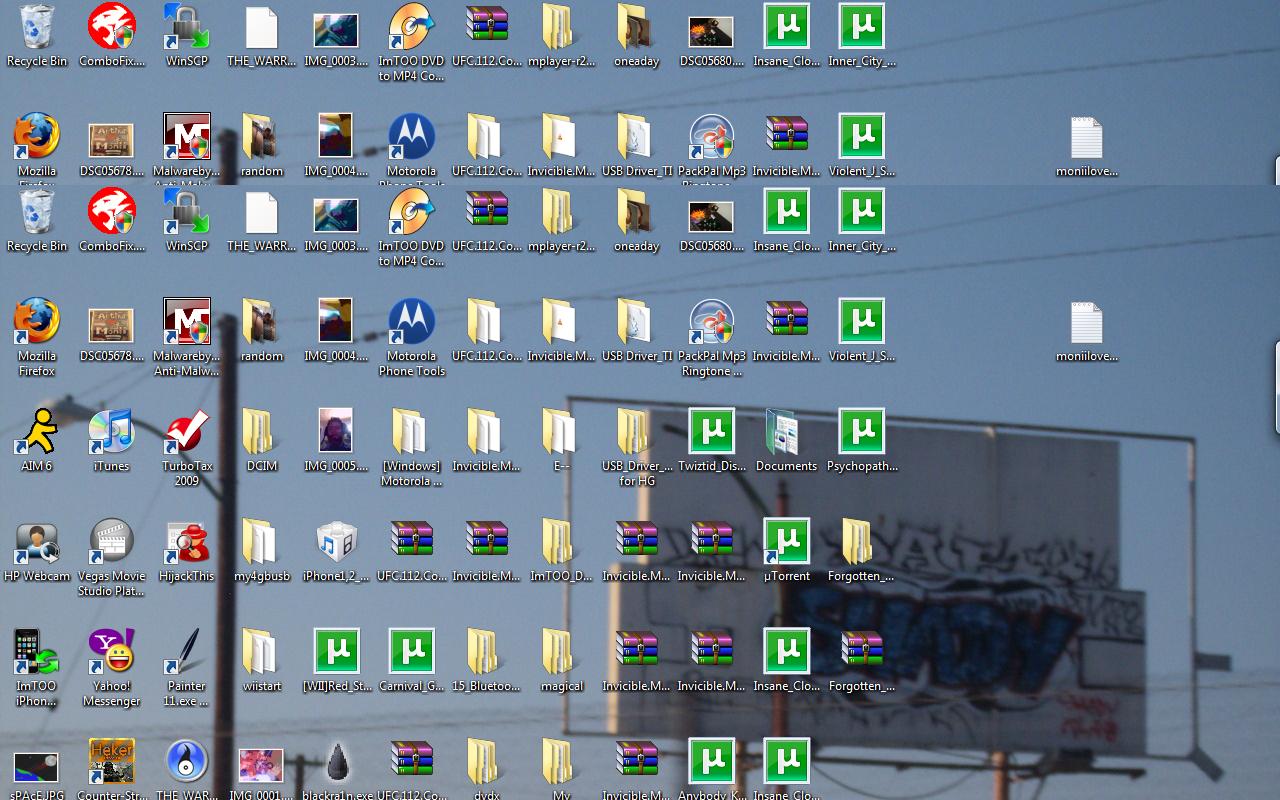Select the 15_Bluetoo folder
This screenshot has height=800, width=1280.
486,651
